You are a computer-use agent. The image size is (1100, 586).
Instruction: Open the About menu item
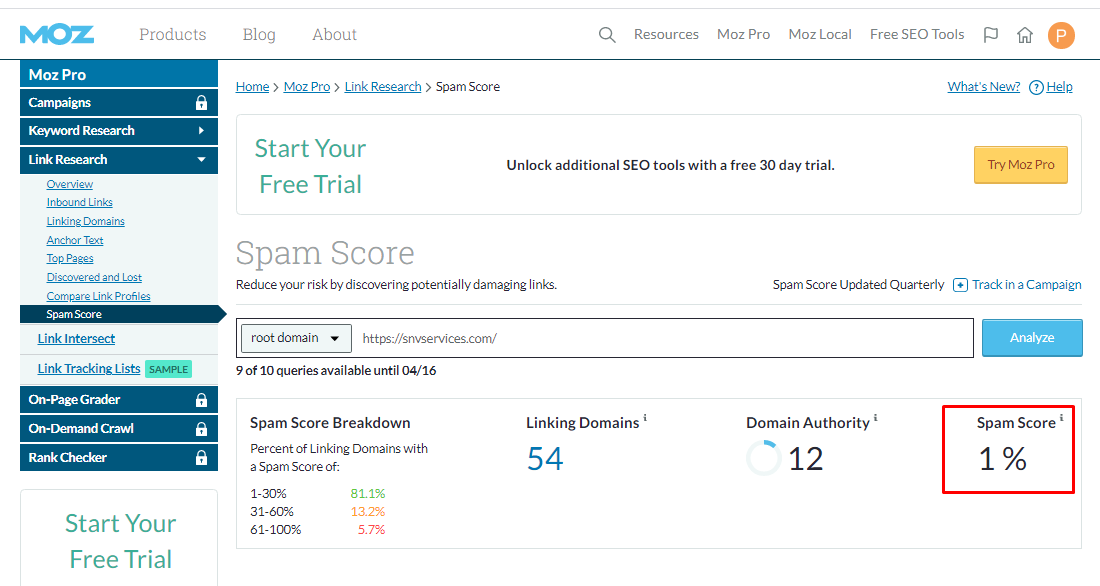coord(335,34)
